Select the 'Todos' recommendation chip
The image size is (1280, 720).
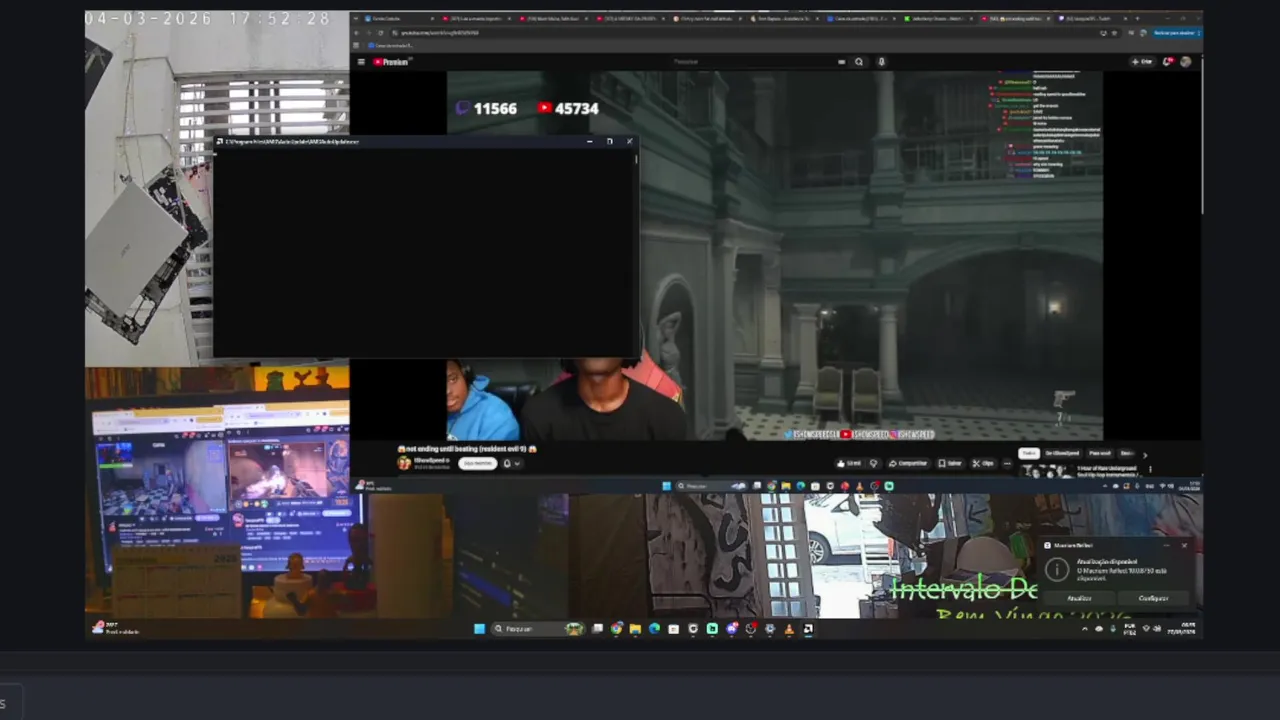pos(1029,453)
